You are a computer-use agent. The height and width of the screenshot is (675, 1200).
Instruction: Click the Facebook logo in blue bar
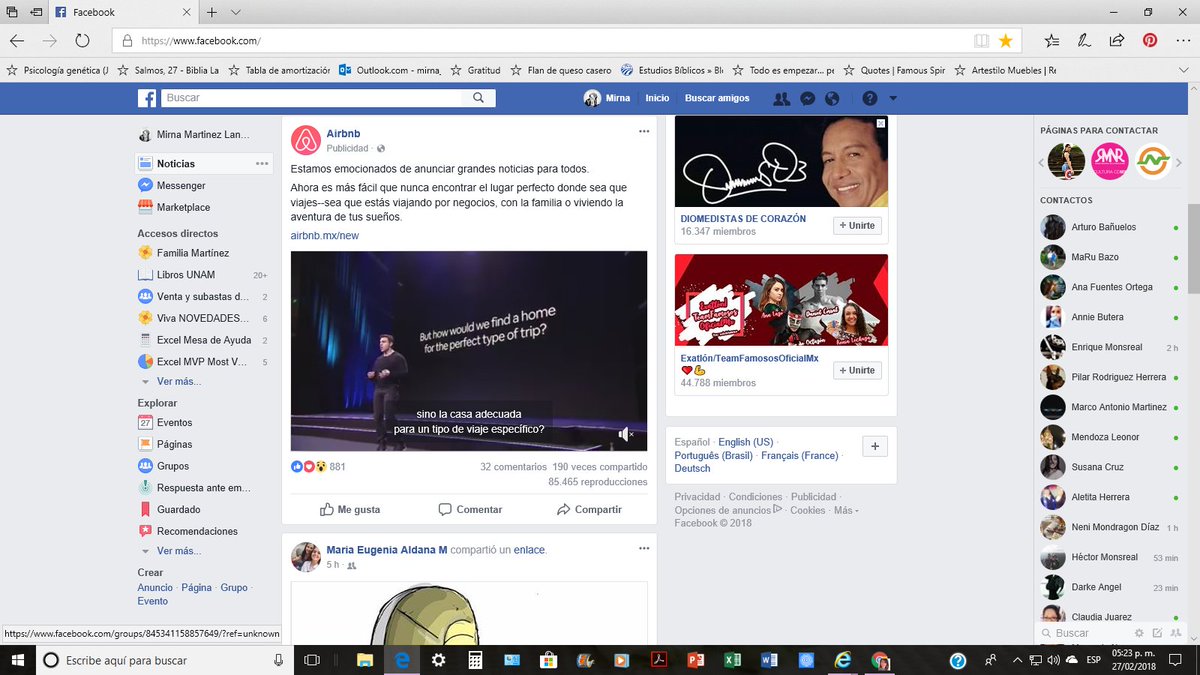(147, 98)
